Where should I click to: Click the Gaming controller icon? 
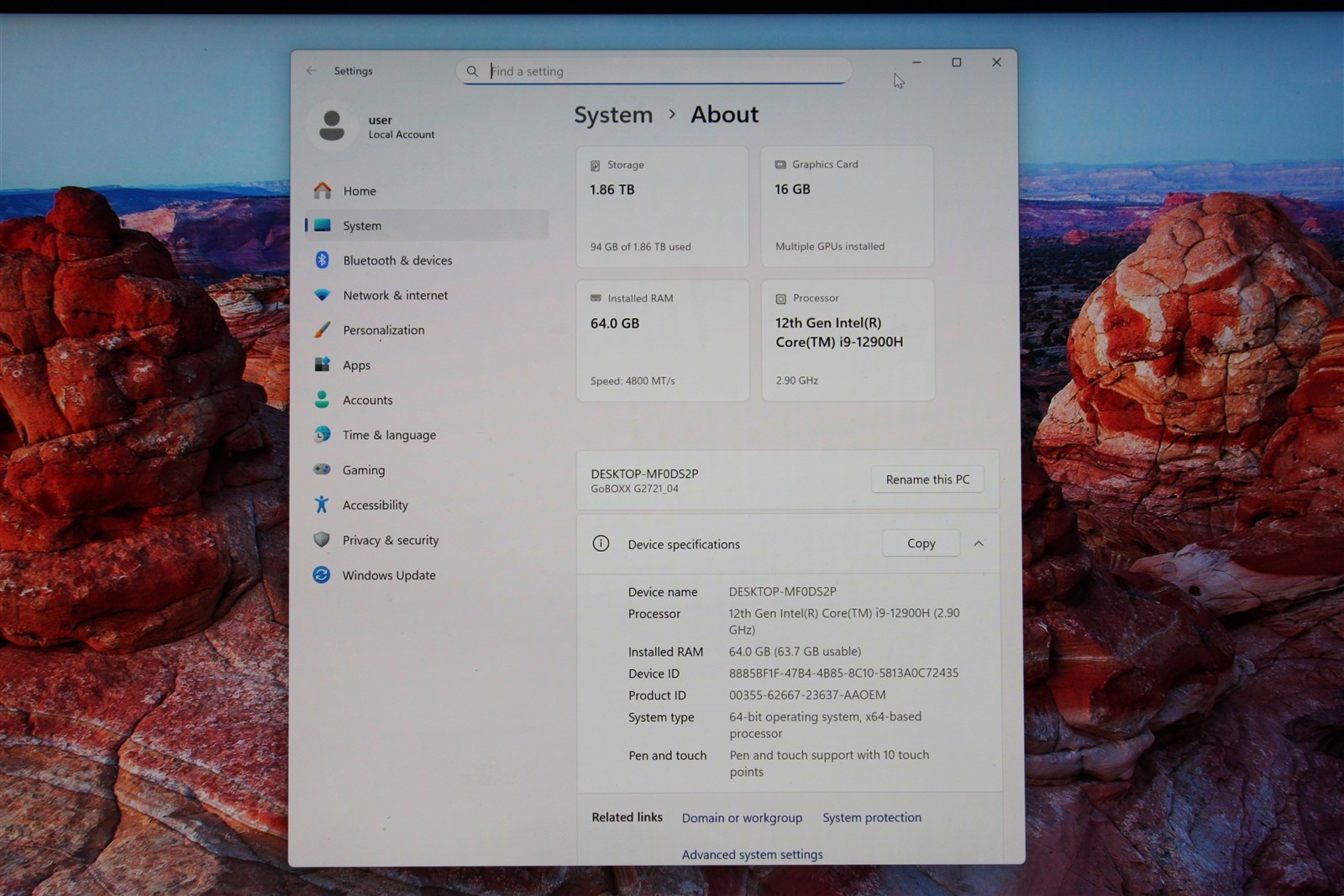322,469
